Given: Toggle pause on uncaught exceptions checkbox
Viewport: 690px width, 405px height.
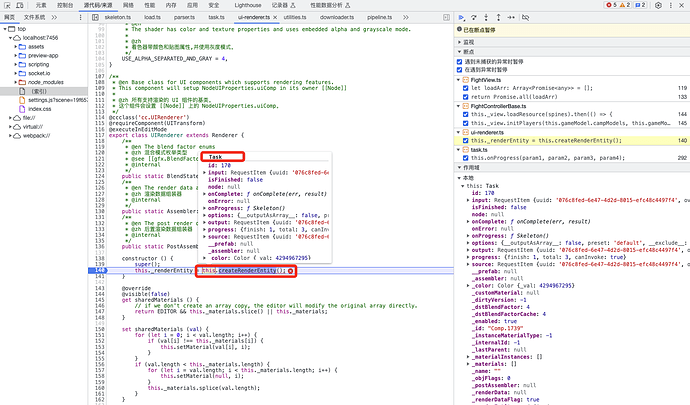Looking at the screenshot, I should pyautogui.click(x=459, y=62).
